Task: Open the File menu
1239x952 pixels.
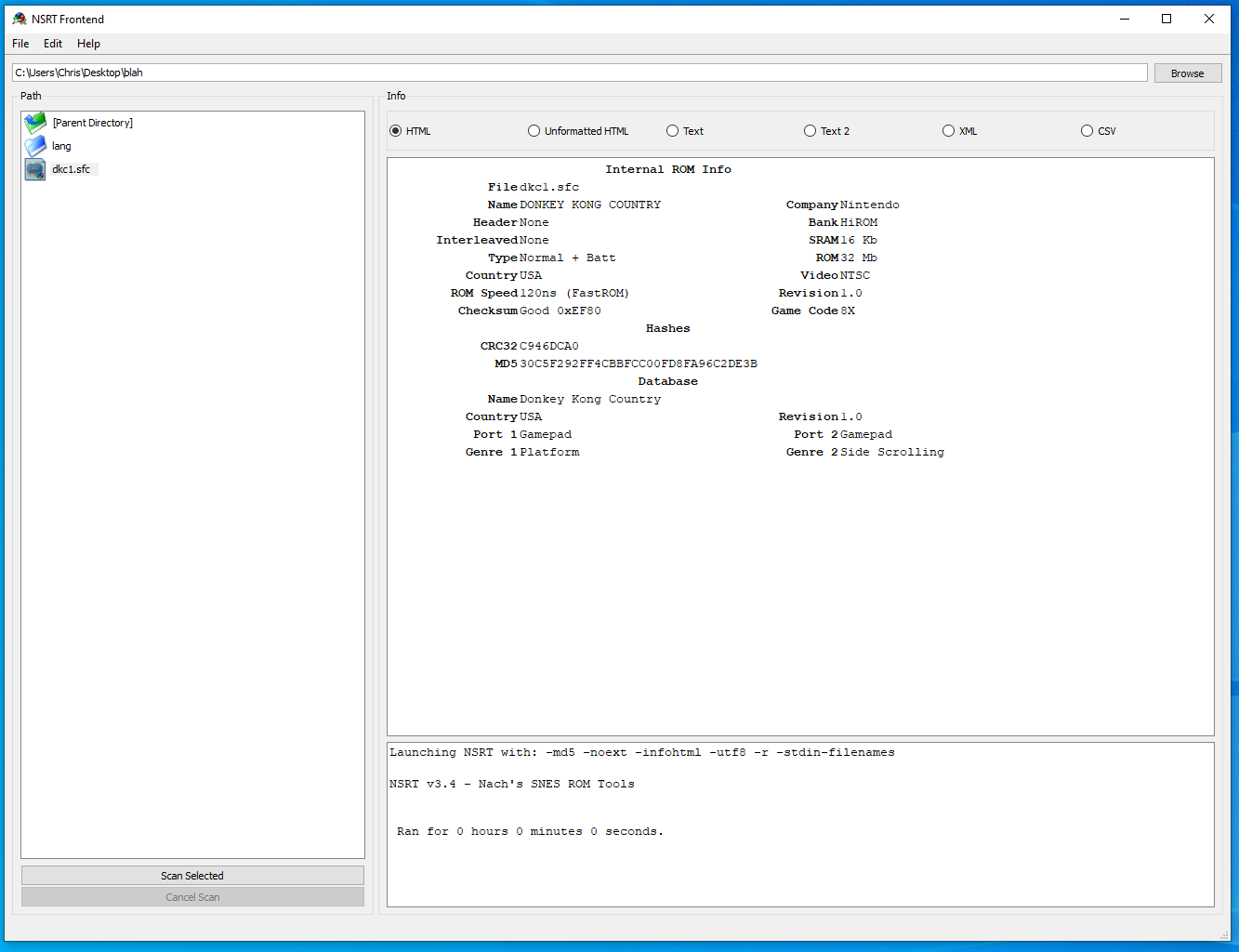Action: (x=20, y=44)
